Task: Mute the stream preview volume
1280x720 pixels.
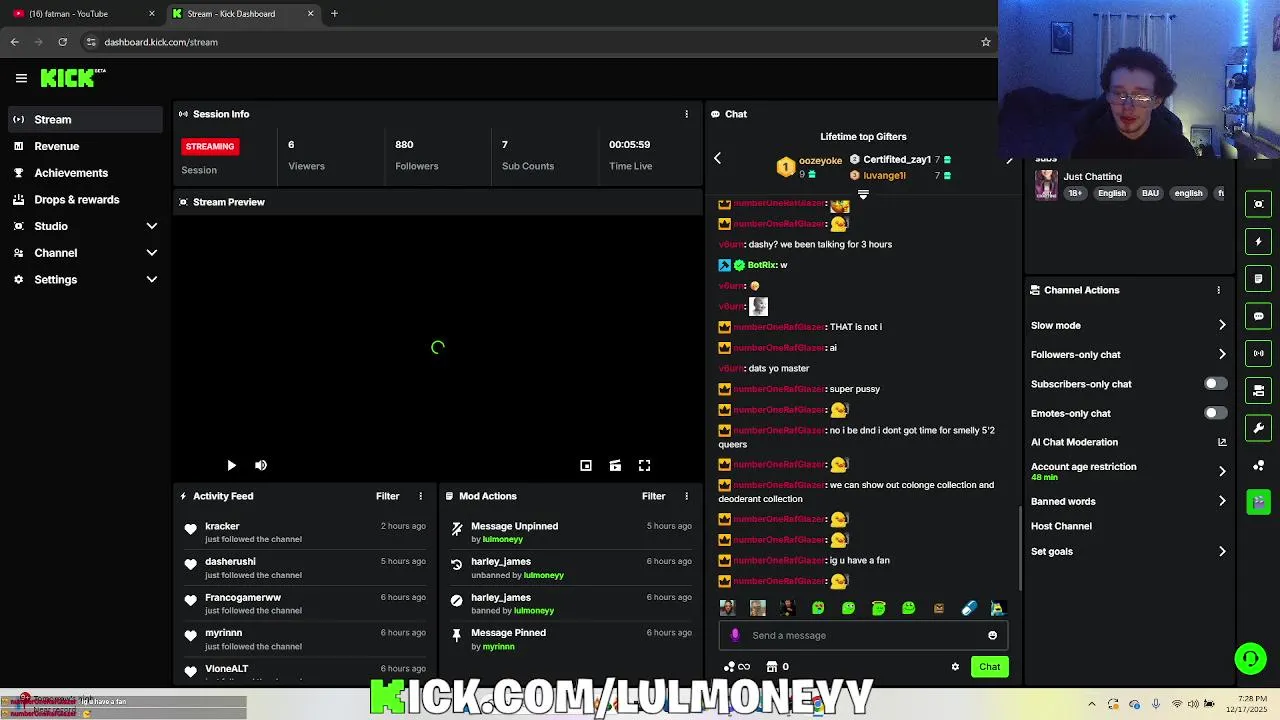Action: (261, 465)
